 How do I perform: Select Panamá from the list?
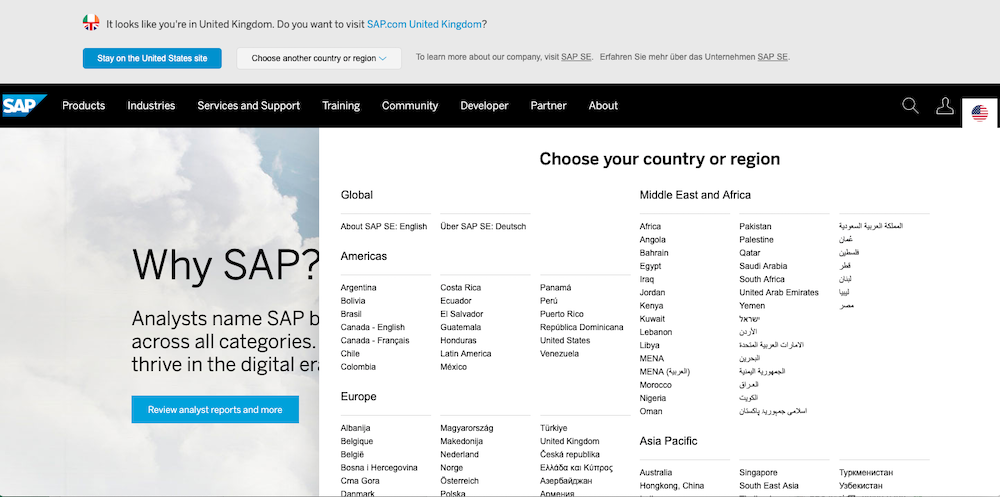click(x=555, y=288)
